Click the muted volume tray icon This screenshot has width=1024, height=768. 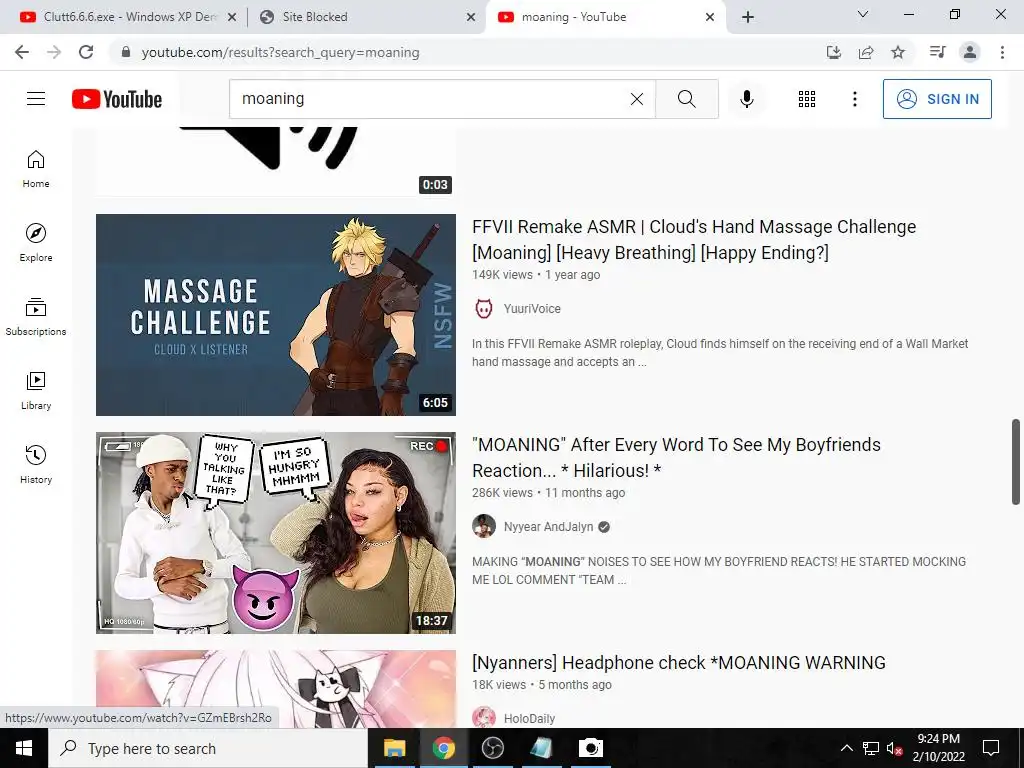(894, 748)
